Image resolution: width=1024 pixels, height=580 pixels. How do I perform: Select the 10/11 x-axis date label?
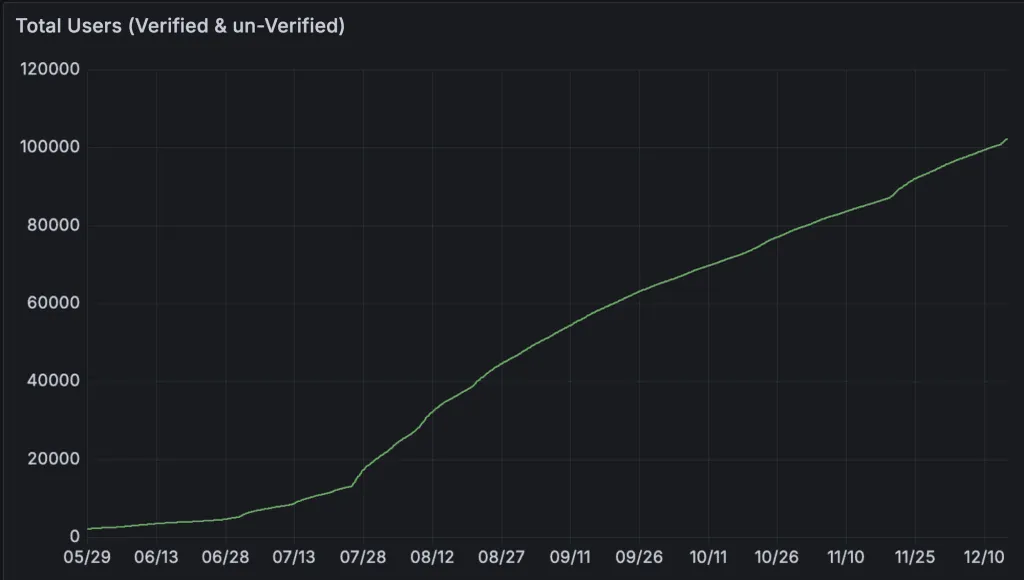(708, 557)
